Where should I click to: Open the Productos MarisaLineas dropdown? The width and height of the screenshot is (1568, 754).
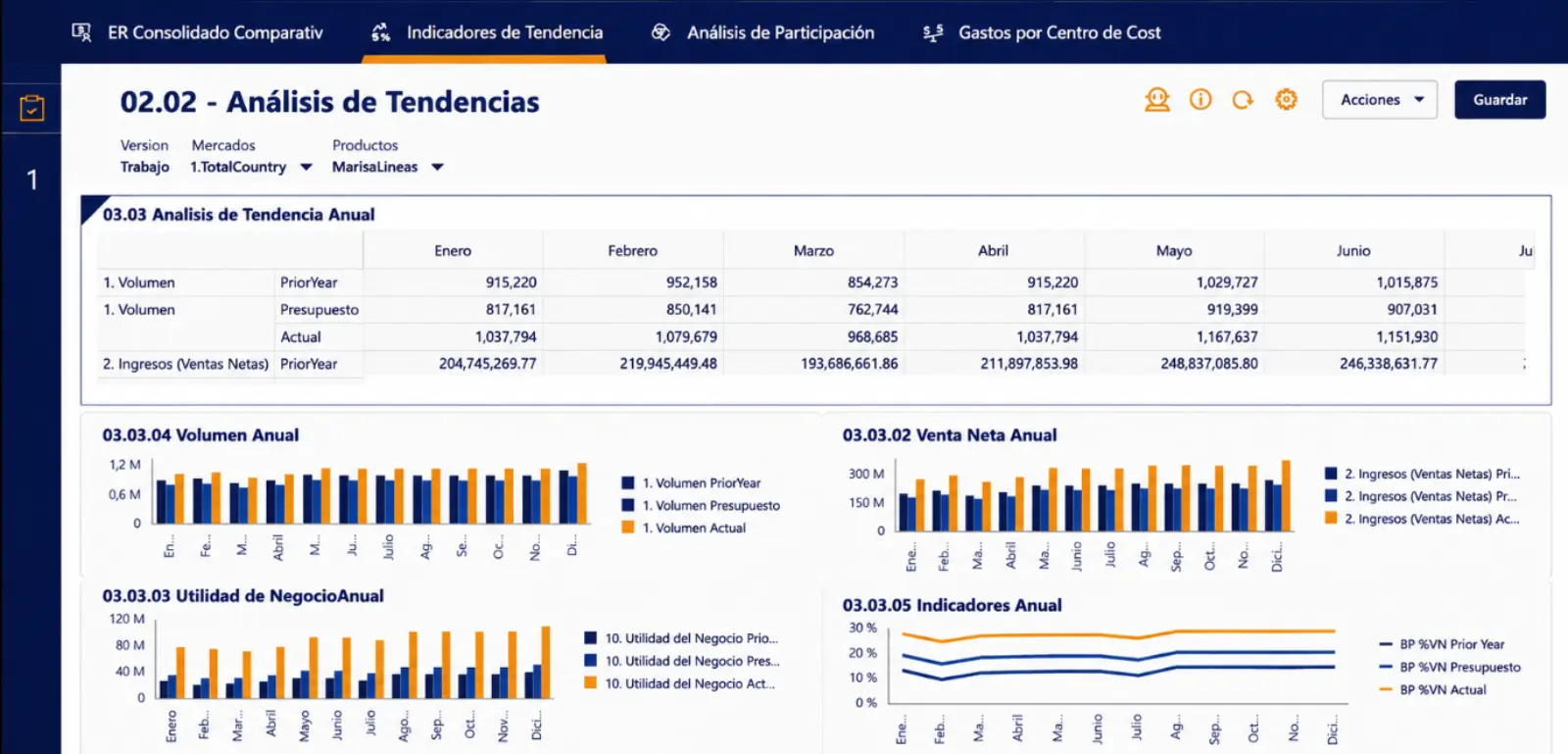click(388, 168)
